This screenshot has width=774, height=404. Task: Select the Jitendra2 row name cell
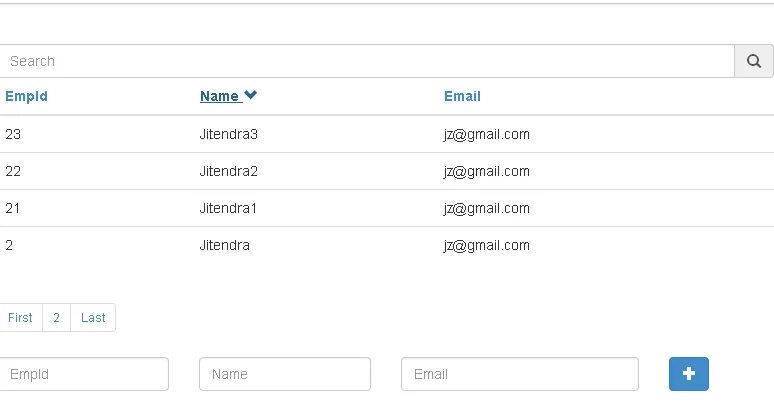pyautogui.click(x=229, y=171)
